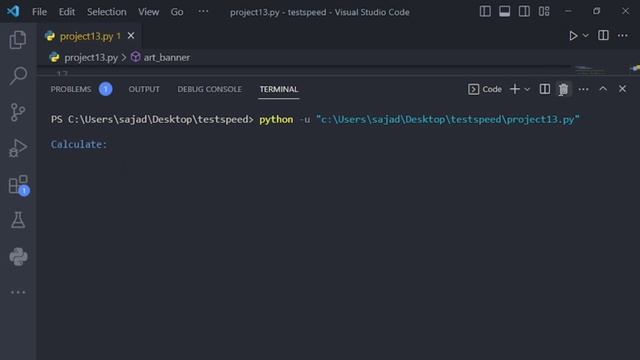Click the VS Code logo icon
Viewport: 640px width, 360px height.
13,11
